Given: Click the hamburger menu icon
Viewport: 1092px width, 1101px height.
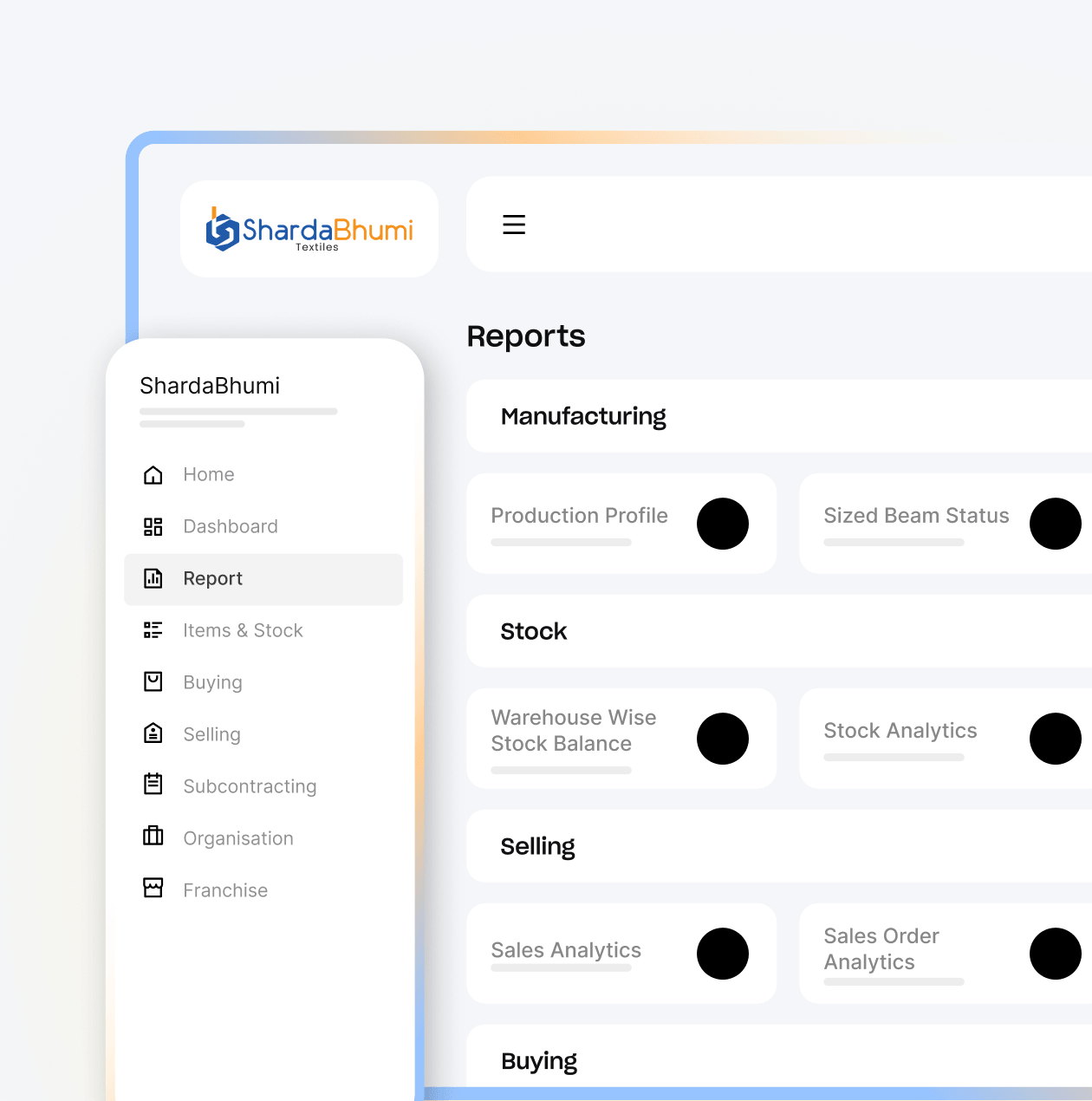Looking at the screenshot, I should click(514, 225).
